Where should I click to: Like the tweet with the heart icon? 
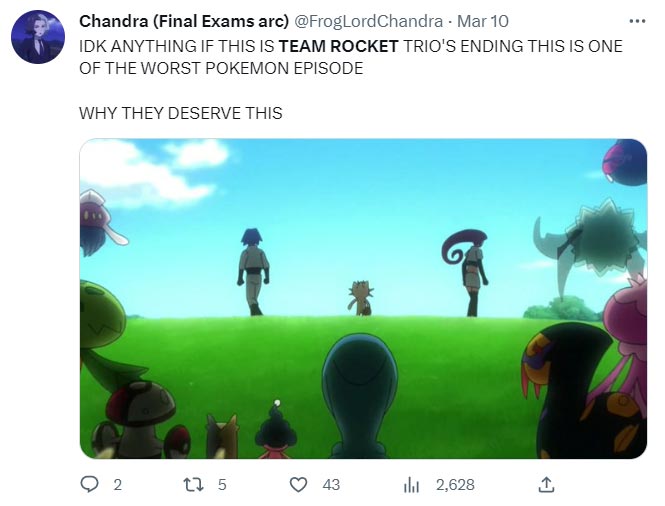pyautogui.click(x=298, y=484)
